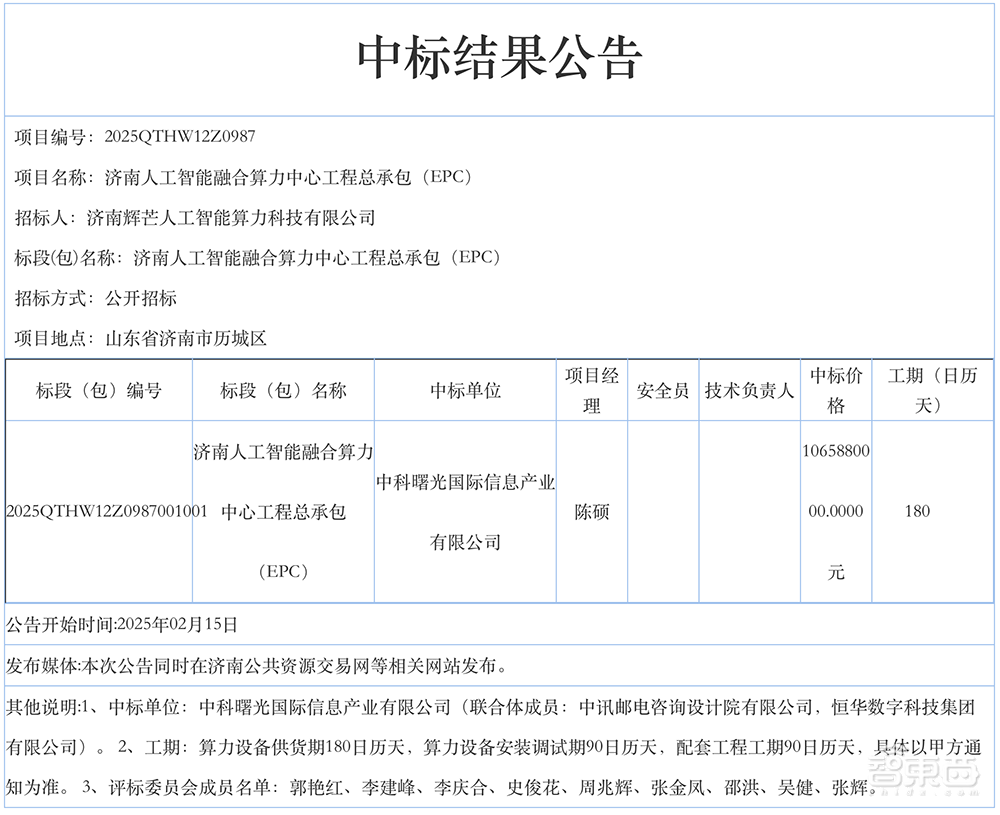Select the 技术负责人 column header

[750, 390]
